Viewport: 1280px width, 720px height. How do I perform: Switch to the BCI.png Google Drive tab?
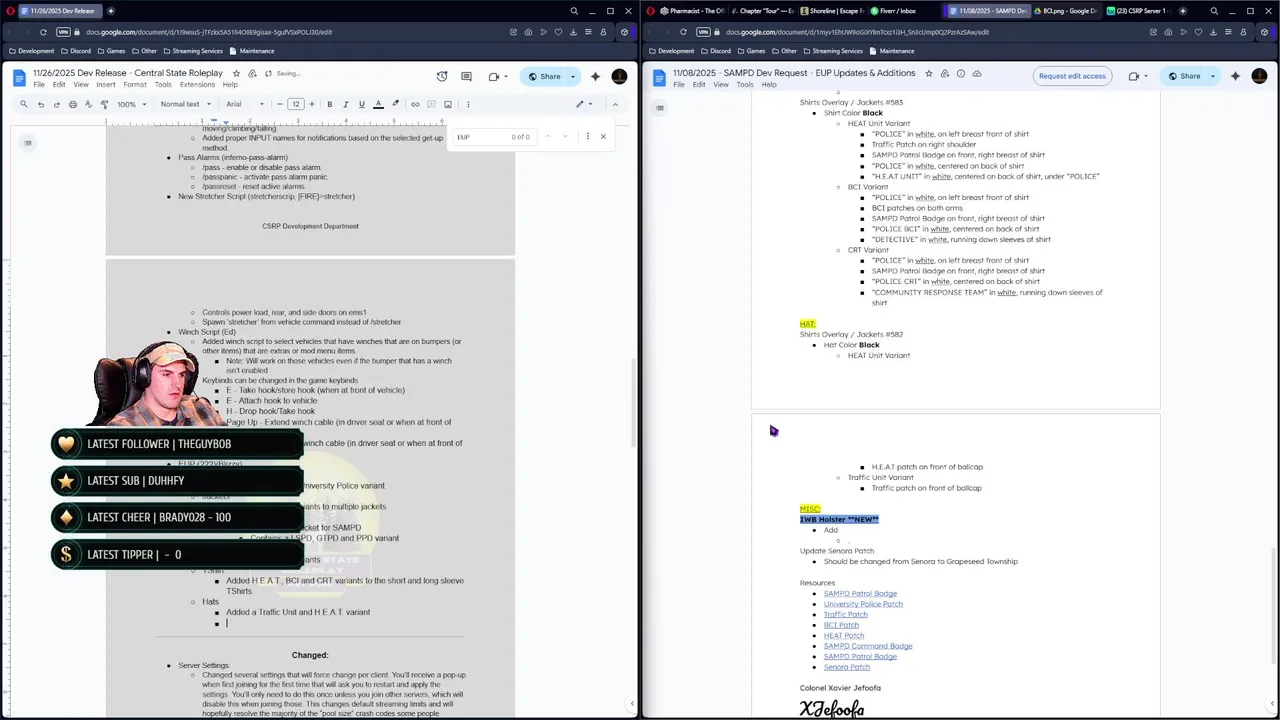tap(1065, 11)
